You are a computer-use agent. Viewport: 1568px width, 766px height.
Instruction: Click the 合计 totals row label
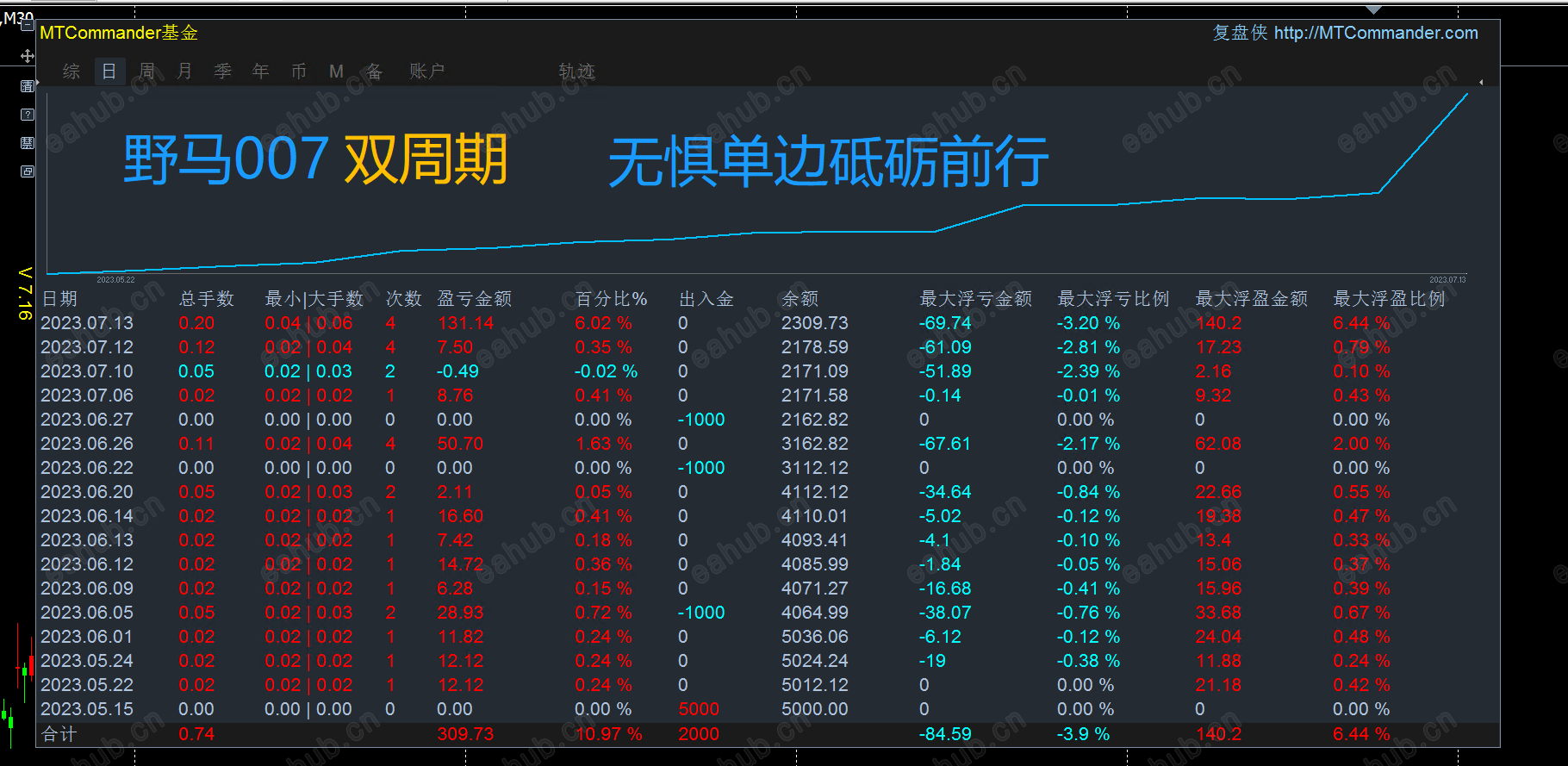tap(59, 734)
